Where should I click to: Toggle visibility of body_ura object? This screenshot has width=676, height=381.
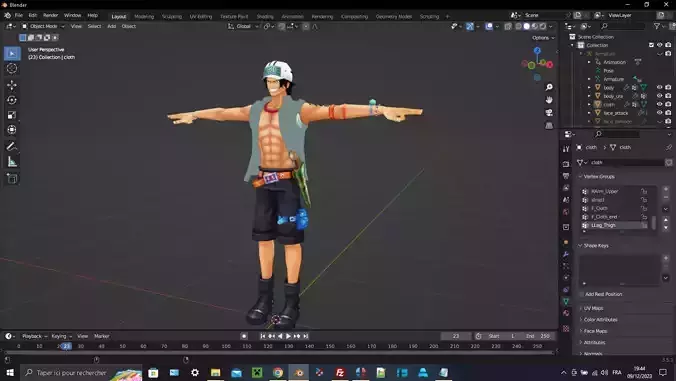(x=660, y=96)
